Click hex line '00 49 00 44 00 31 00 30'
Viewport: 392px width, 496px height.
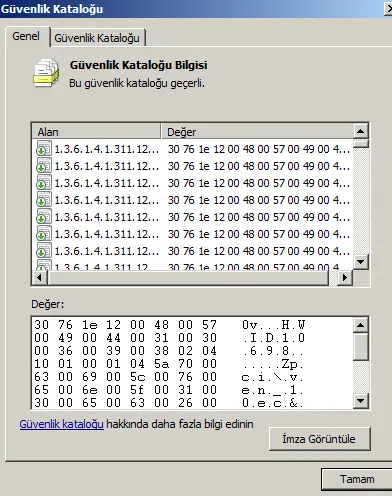click(126, 338)
